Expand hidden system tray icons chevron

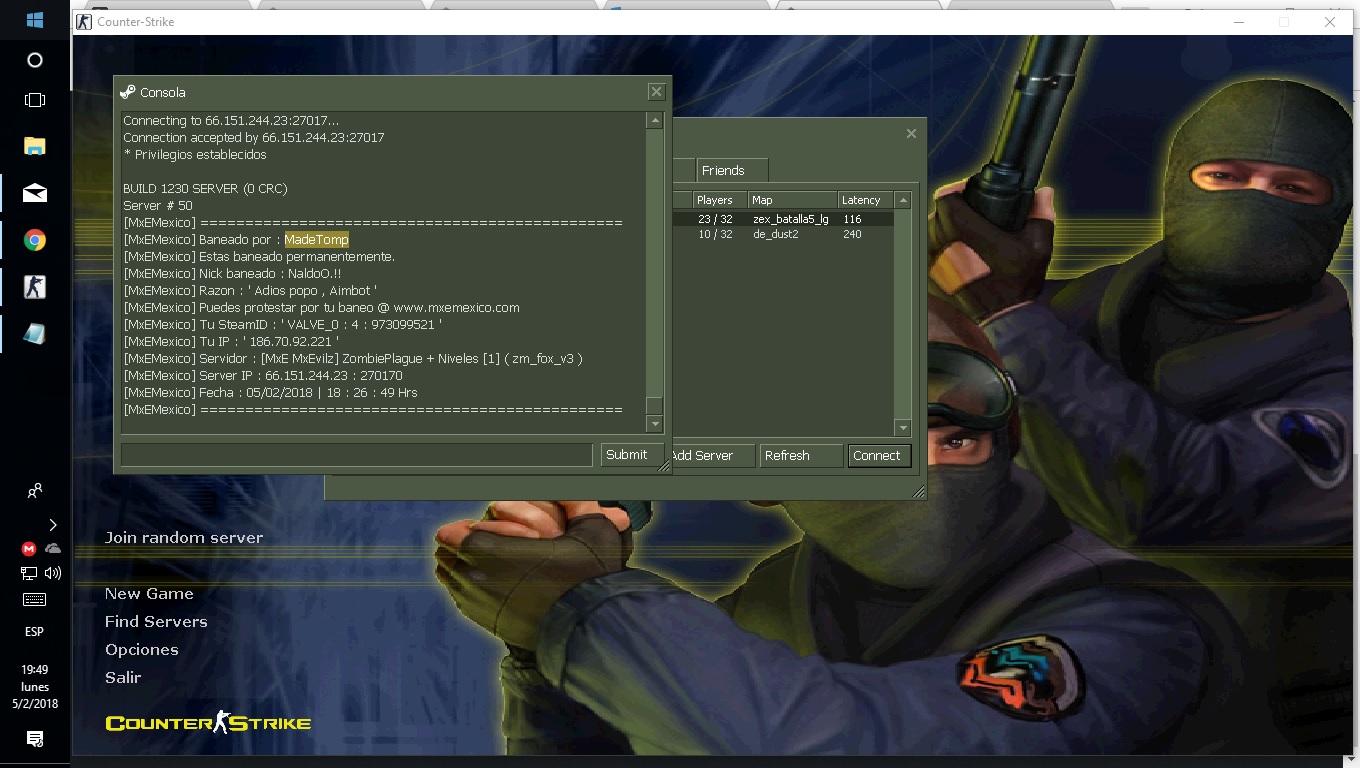[x=53, y=524]
